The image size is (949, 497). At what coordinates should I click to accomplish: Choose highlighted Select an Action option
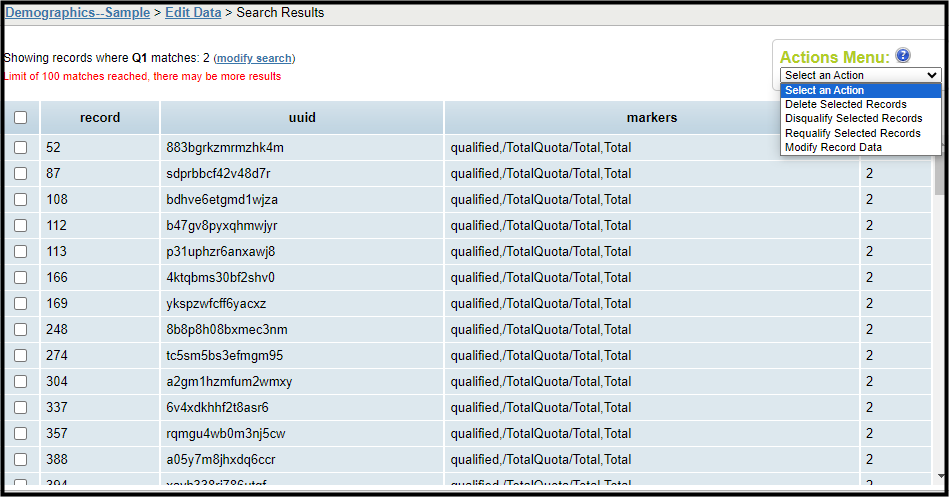coord(861,90)
